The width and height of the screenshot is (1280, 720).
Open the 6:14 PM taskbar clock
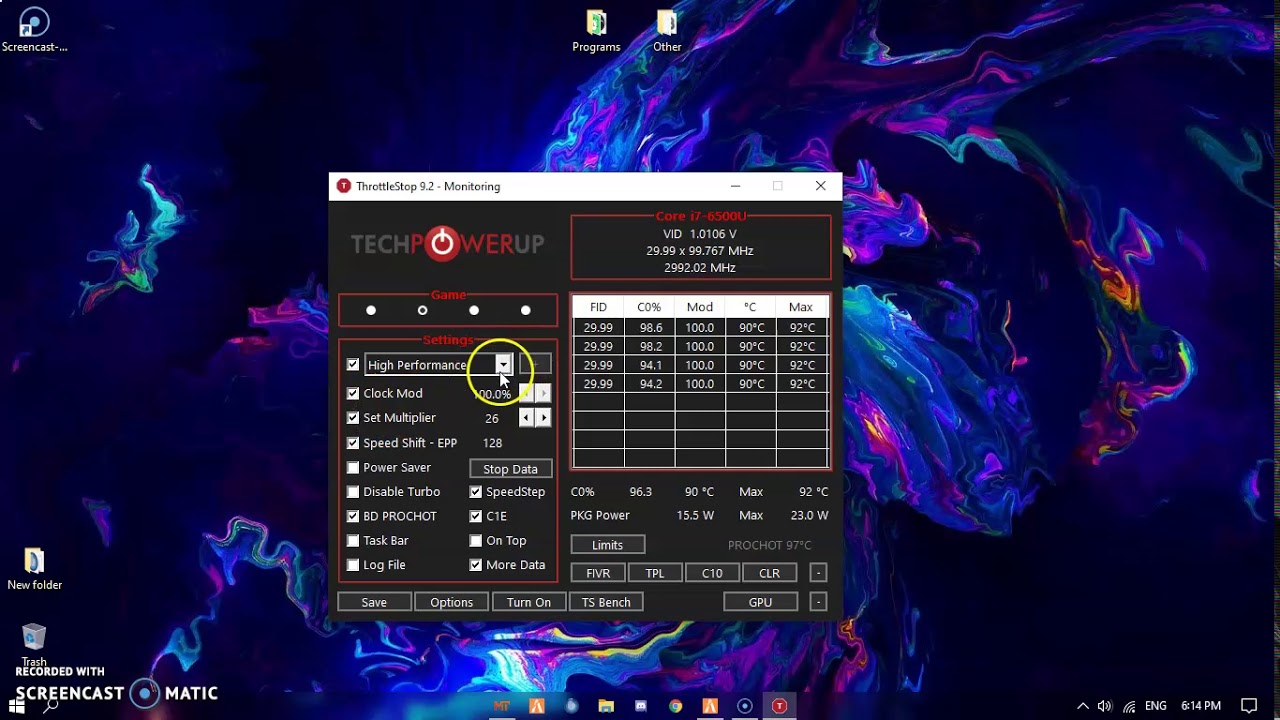pos(1201,706)
